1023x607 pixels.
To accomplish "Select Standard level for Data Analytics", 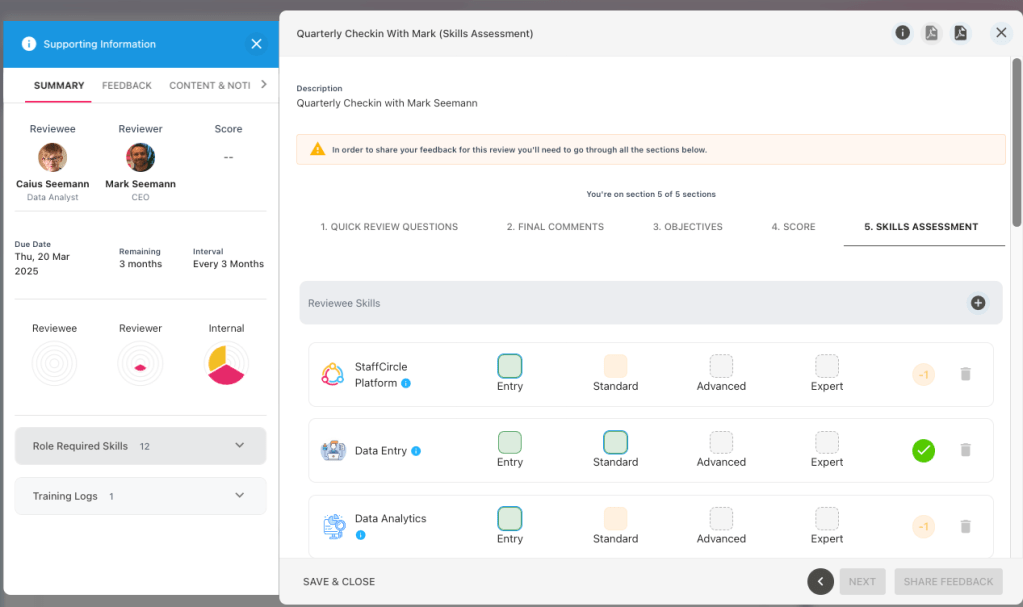I will click(x=615, y=518).
